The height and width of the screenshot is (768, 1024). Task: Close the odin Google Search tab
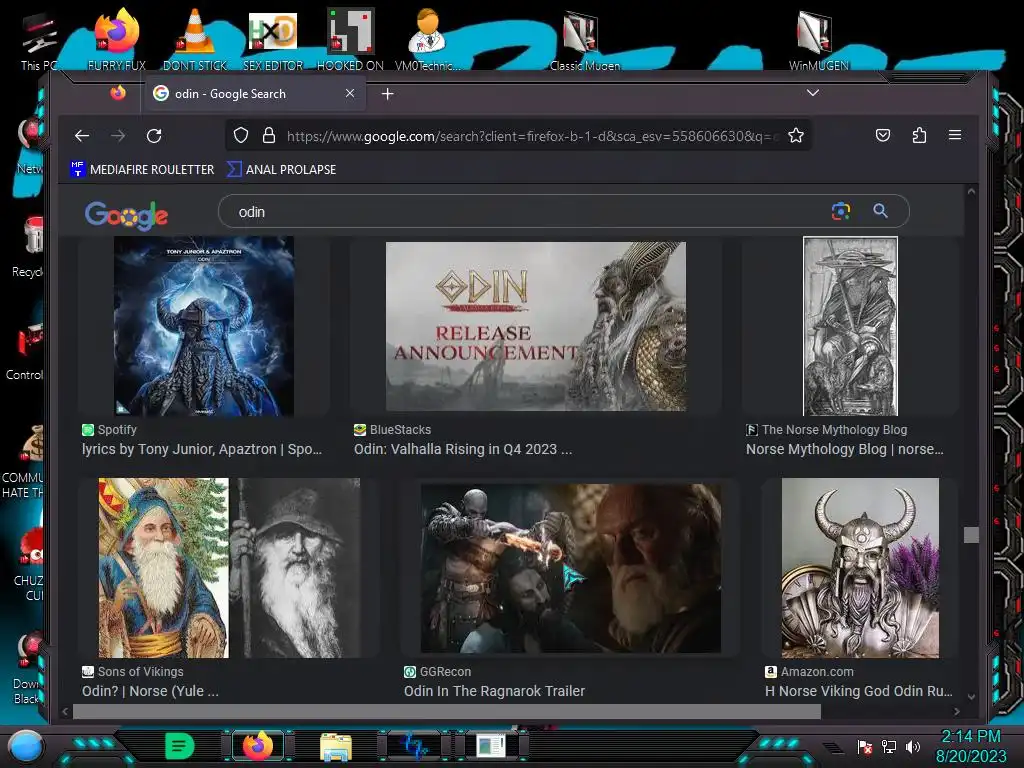pyautogui.click(x=350, y=93)
